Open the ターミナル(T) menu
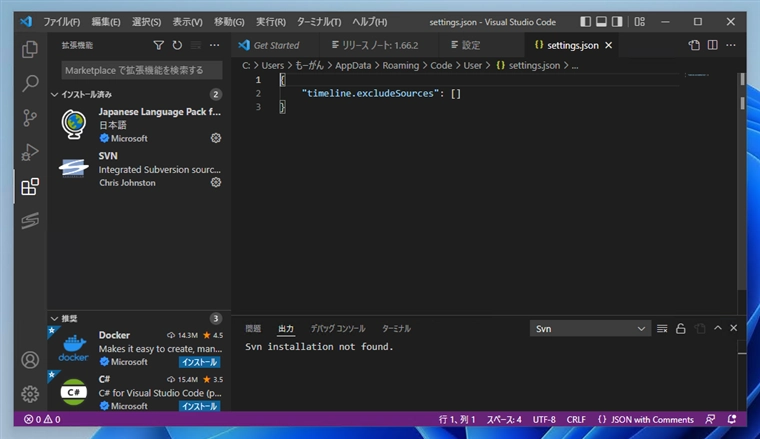The image size is (760, 439). coord(319,22)
